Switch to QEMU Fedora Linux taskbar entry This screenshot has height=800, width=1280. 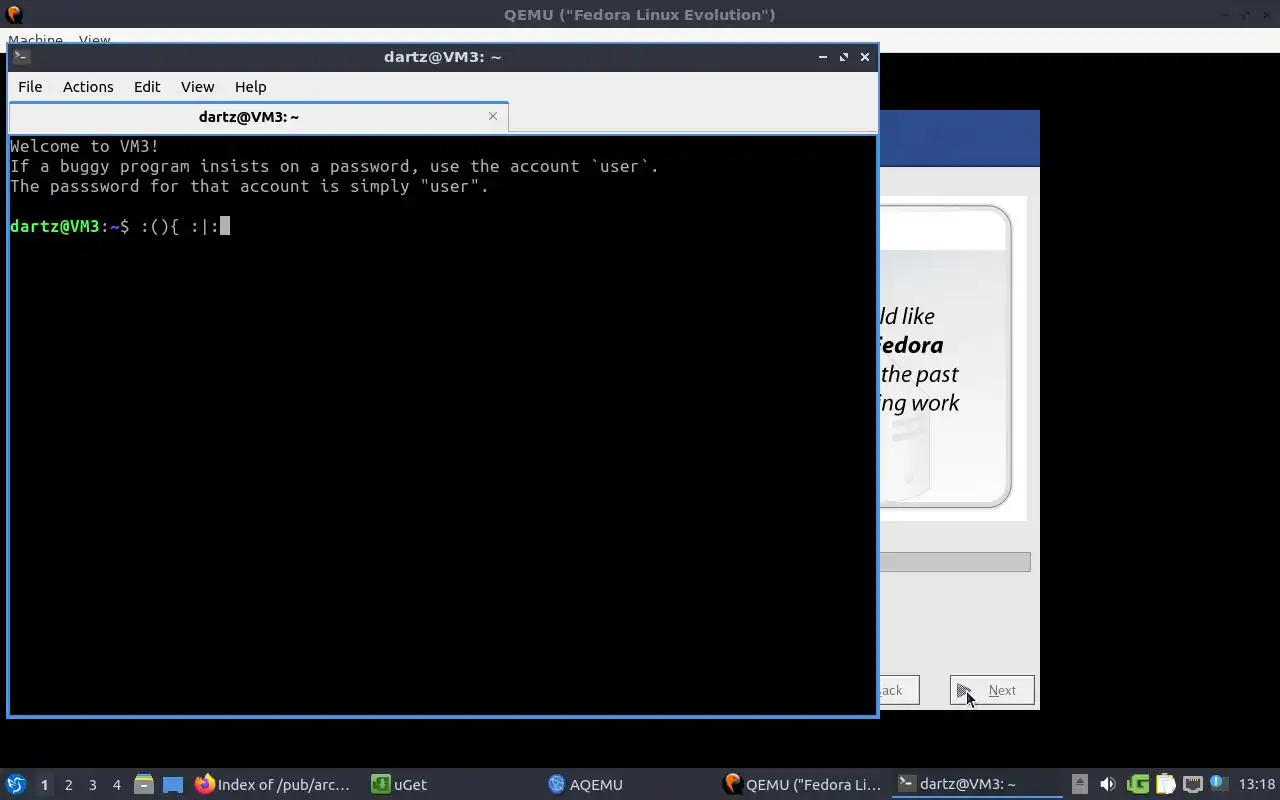coord(803,784)
